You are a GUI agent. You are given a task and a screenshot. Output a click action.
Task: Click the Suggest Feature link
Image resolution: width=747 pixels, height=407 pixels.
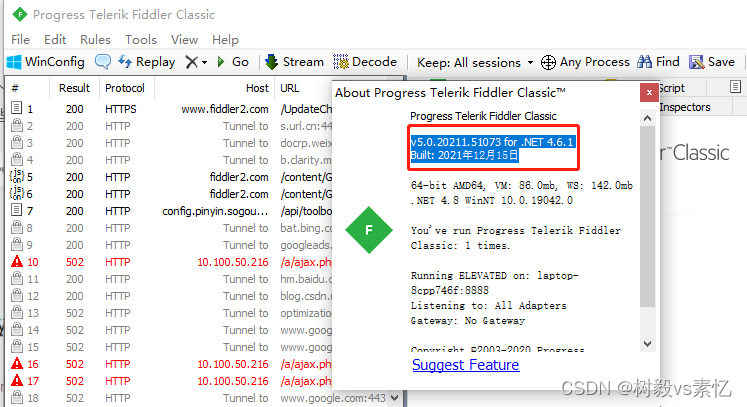[465, 365]
